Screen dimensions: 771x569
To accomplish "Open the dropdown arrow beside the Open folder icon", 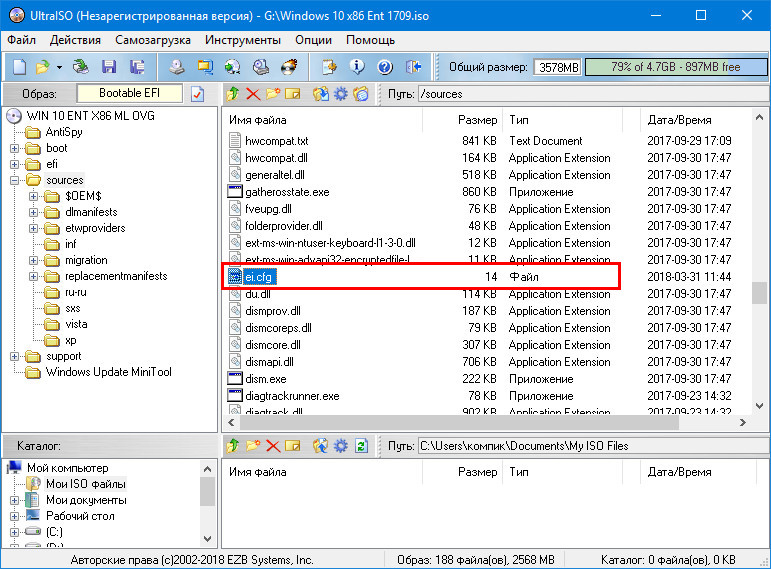I will [x=59, y=67].
